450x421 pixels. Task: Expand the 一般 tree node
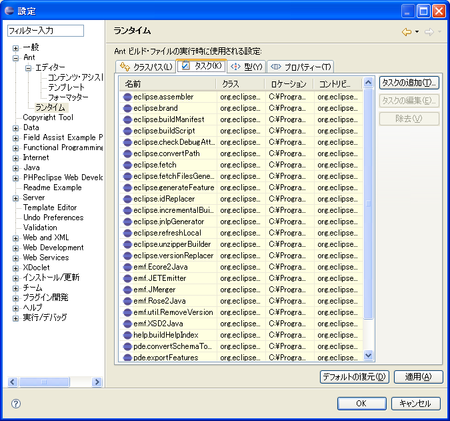(x=16, y=48)
